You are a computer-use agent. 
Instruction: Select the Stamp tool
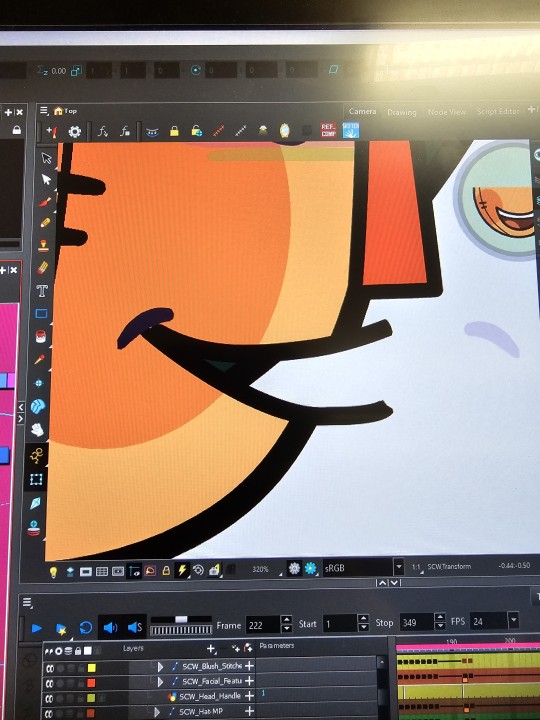44,246
